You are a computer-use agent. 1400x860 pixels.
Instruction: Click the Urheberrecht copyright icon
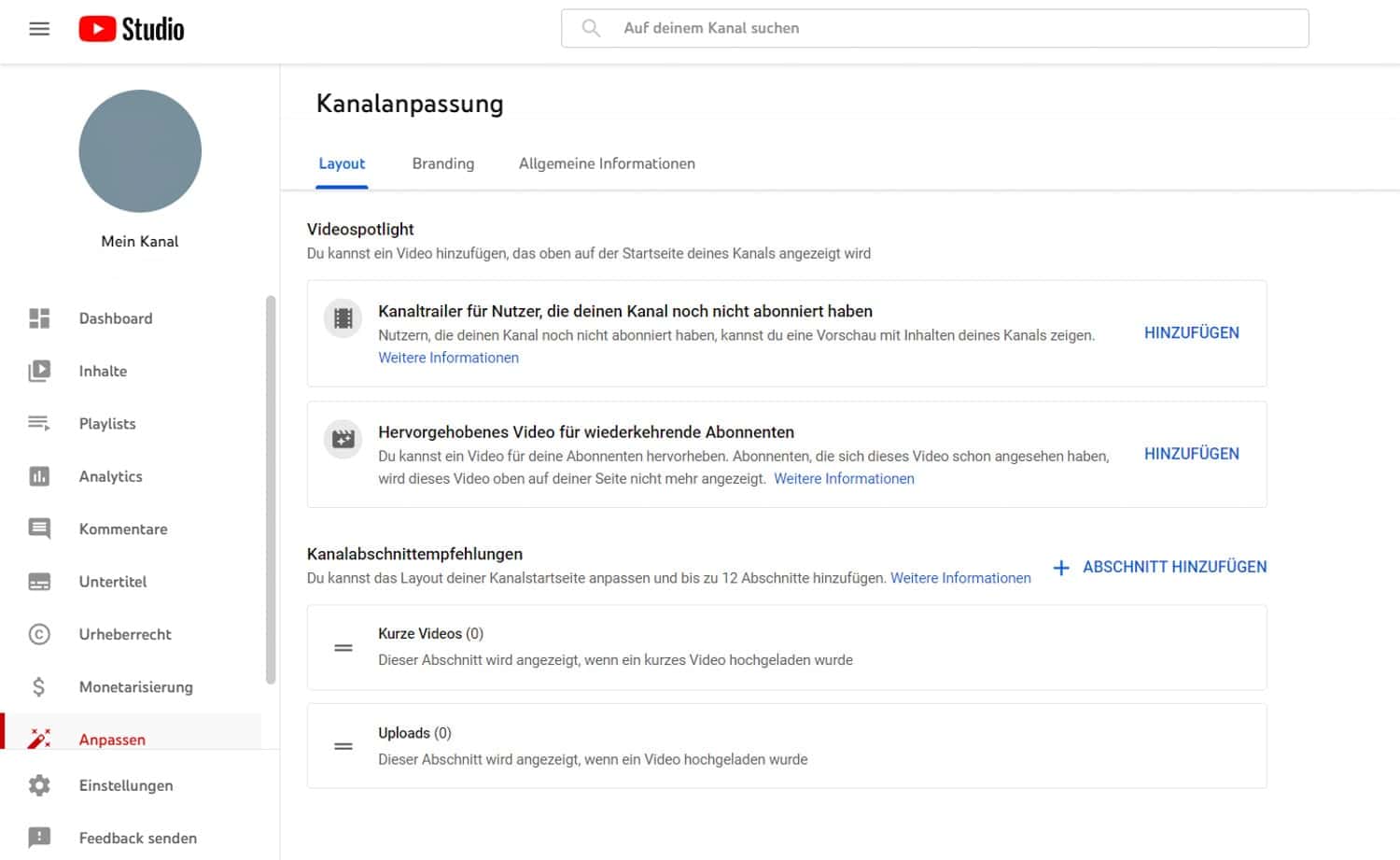click(39, 634)
